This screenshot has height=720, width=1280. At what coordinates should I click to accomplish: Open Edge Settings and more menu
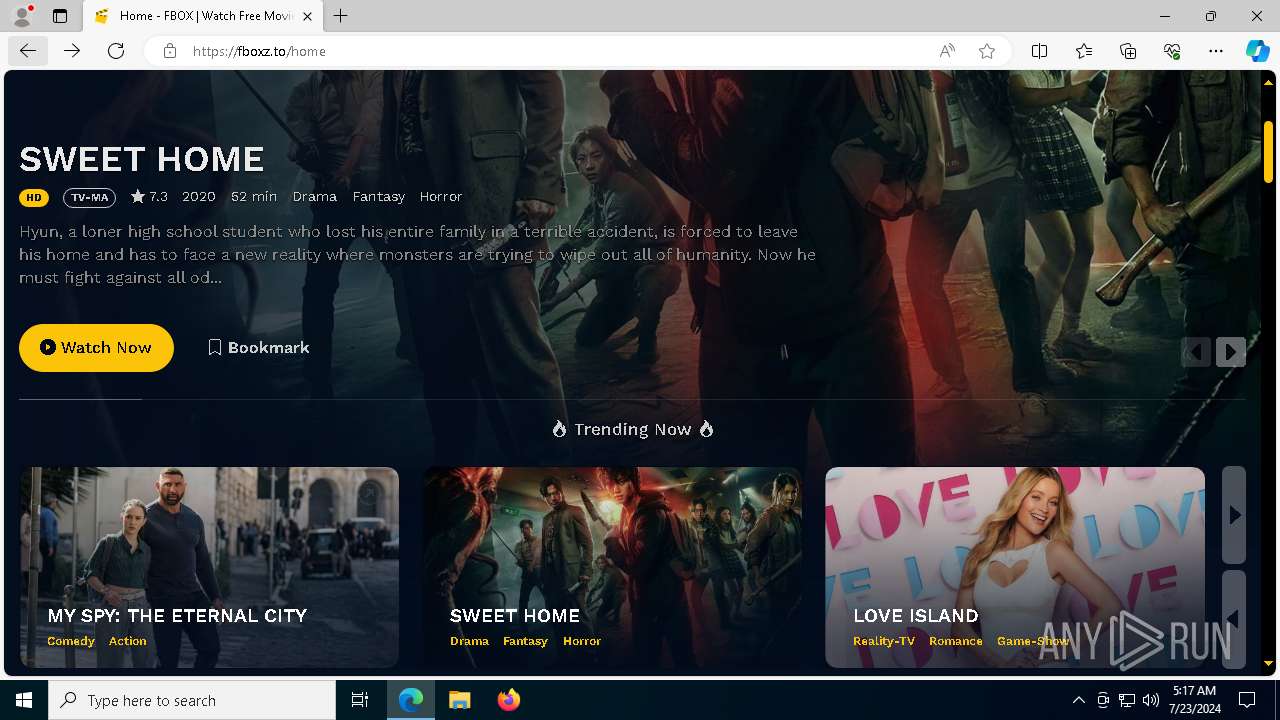coord(1216,51)
